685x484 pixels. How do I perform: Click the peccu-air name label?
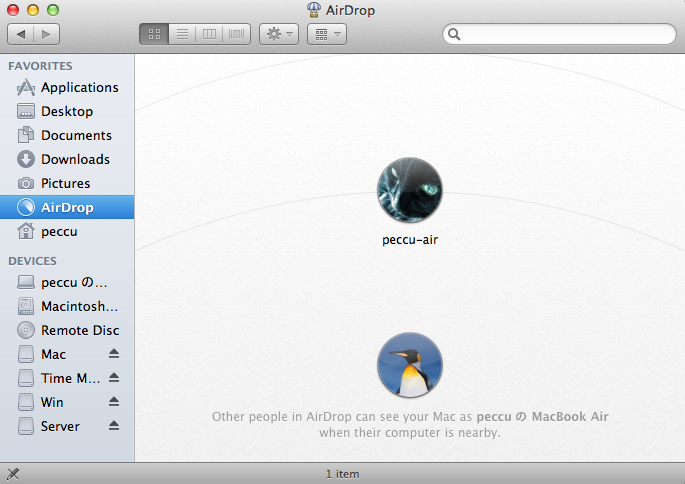pos(410,240)
